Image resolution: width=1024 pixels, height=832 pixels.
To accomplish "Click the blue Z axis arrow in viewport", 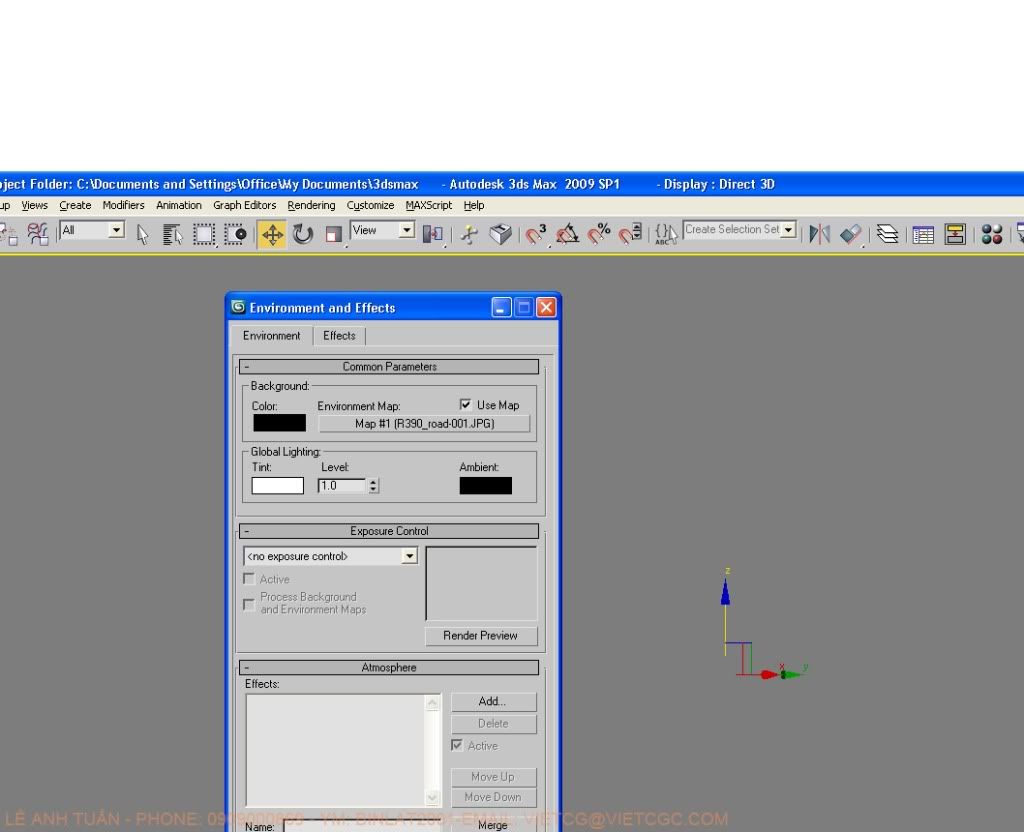I will pos(725,592).
